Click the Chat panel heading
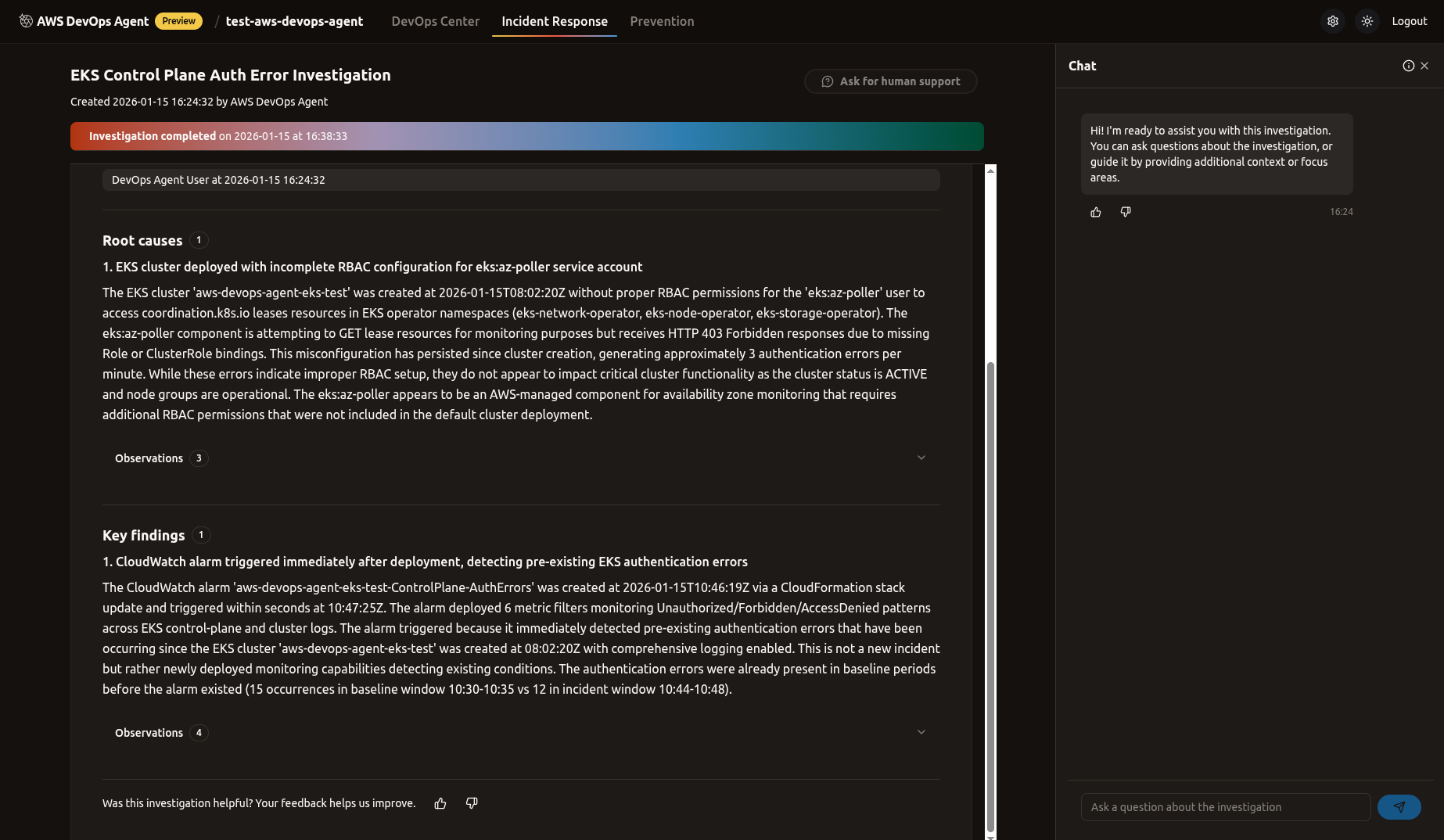This screenshot has width=1444, height=840. tap(1083, 66)
